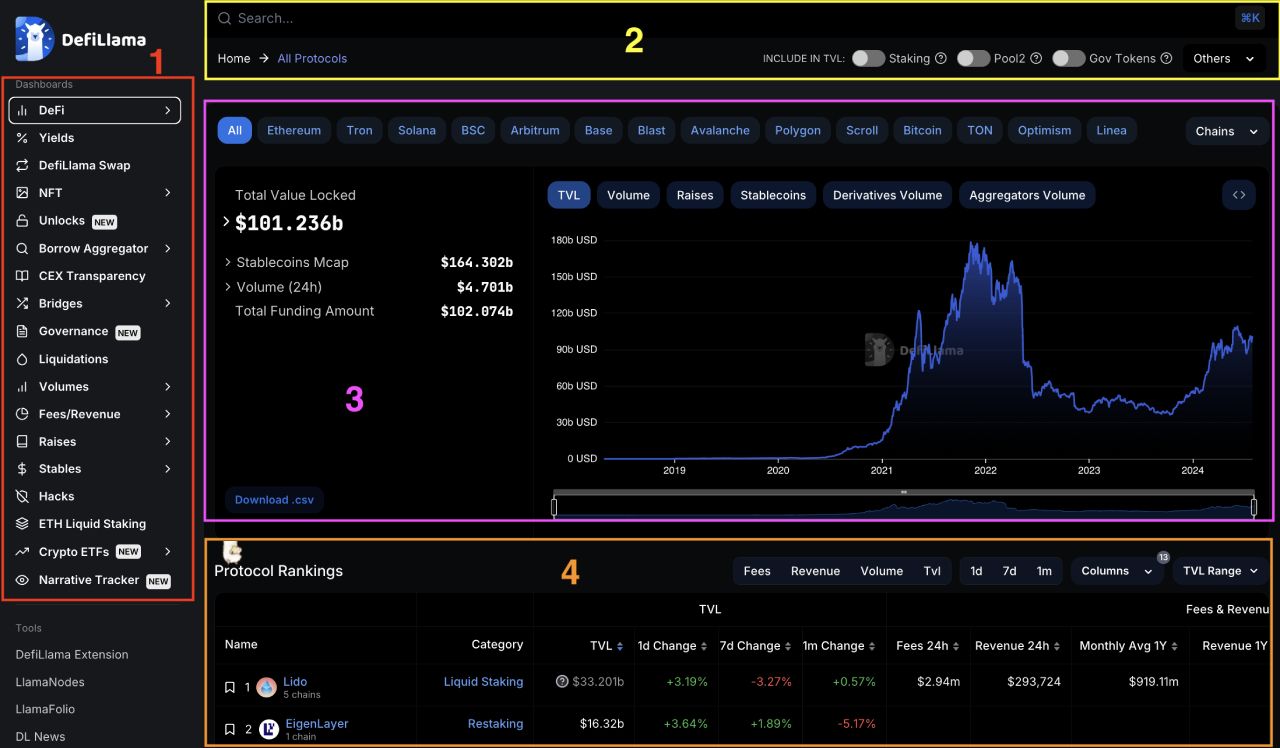Toggle Gov Tokens in TVL switch

(1069, 58)
